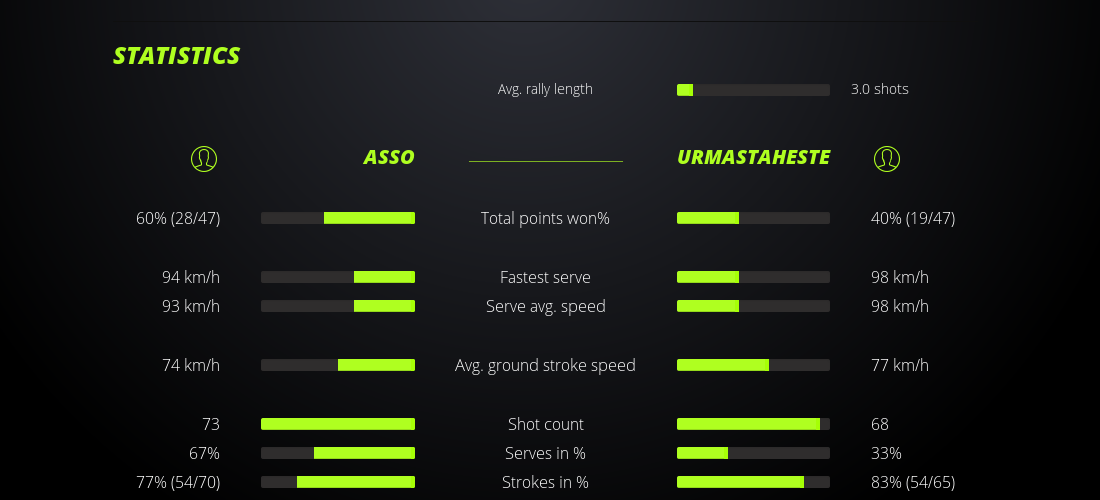Click ASSO's Fastest serve bar
This screenshot has width=1100, height=500.
coord(338,277)
